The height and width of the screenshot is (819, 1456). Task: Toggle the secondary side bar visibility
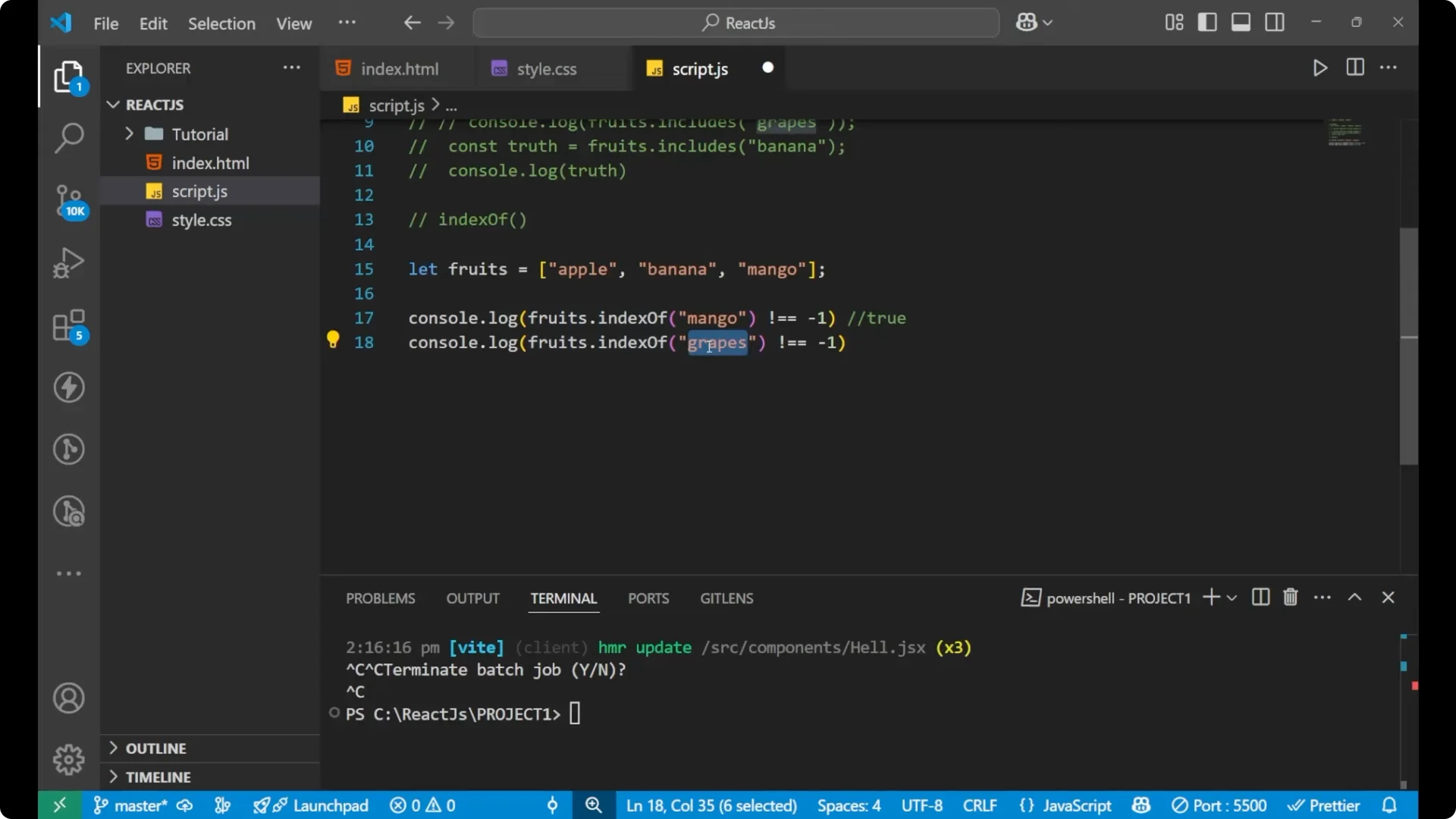coord(1275,22)
